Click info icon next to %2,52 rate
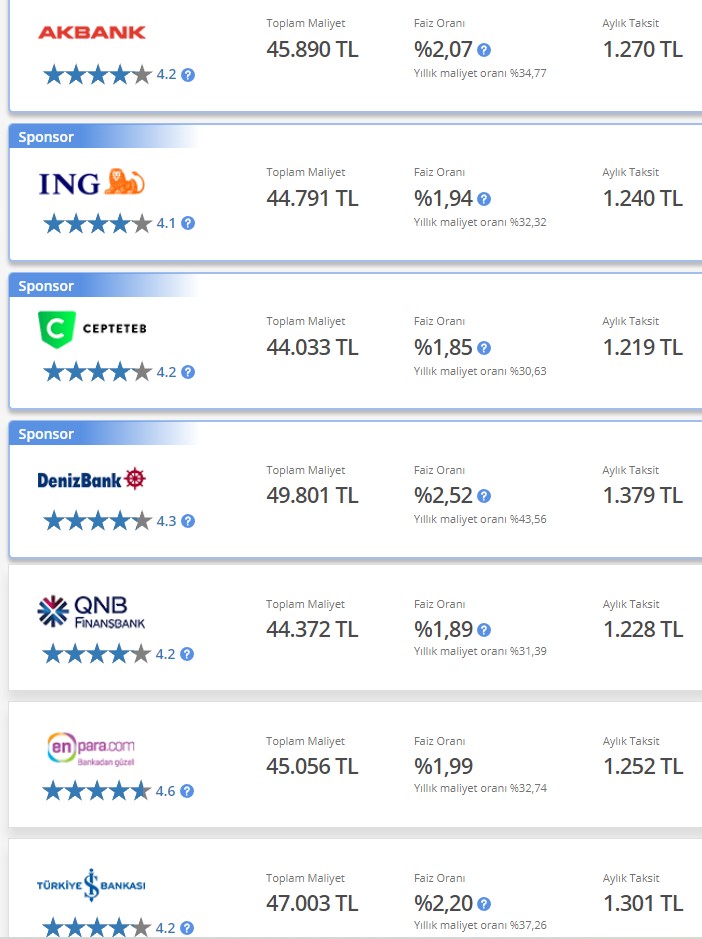This screenshot has height=939, width=702. 484,496
